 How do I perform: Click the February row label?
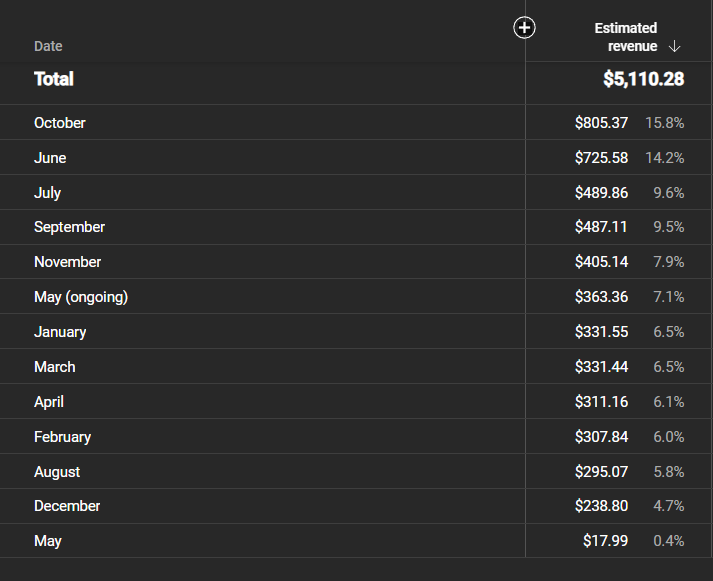tap(62, 437)
